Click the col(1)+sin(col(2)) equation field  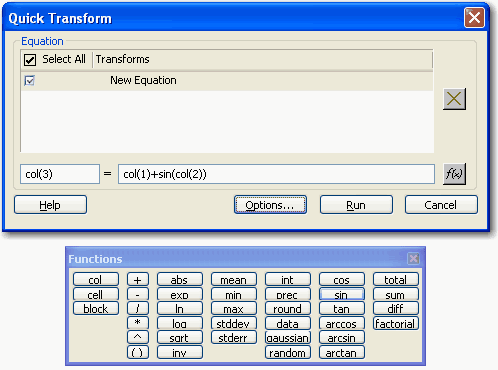click(276, 174)
